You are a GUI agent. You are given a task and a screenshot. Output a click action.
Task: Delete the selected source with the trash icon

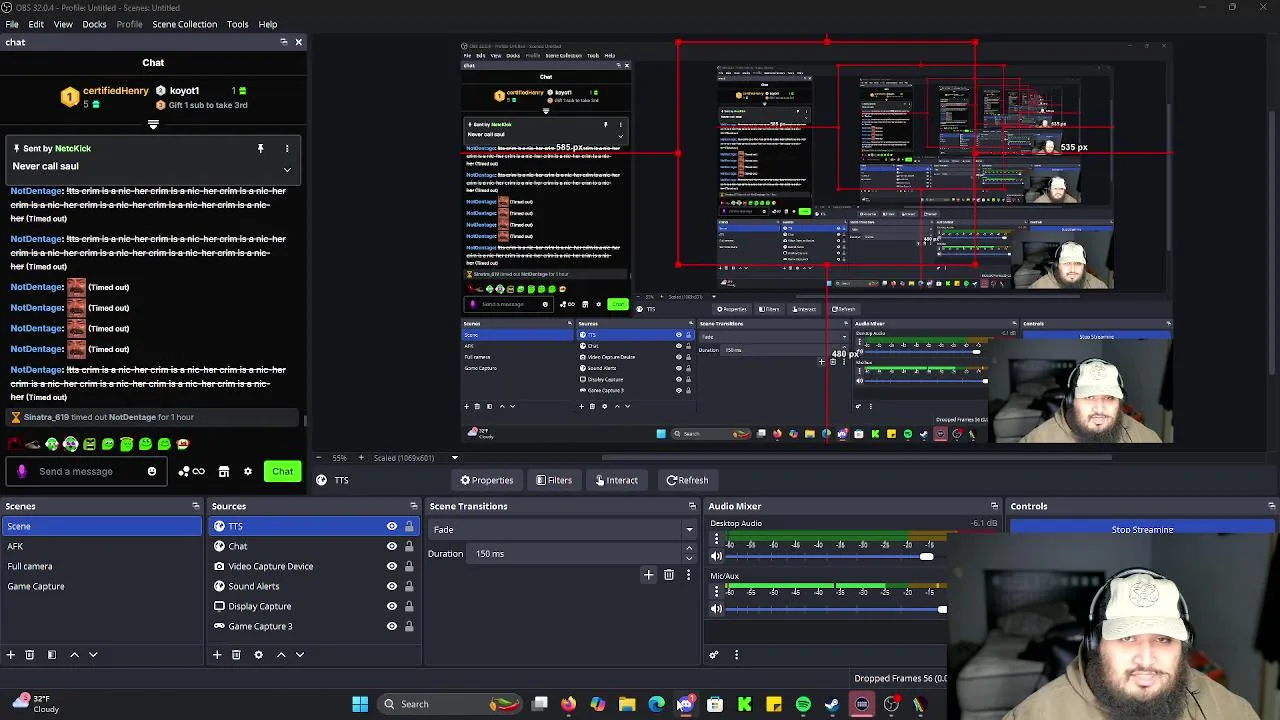pos(236,654)
